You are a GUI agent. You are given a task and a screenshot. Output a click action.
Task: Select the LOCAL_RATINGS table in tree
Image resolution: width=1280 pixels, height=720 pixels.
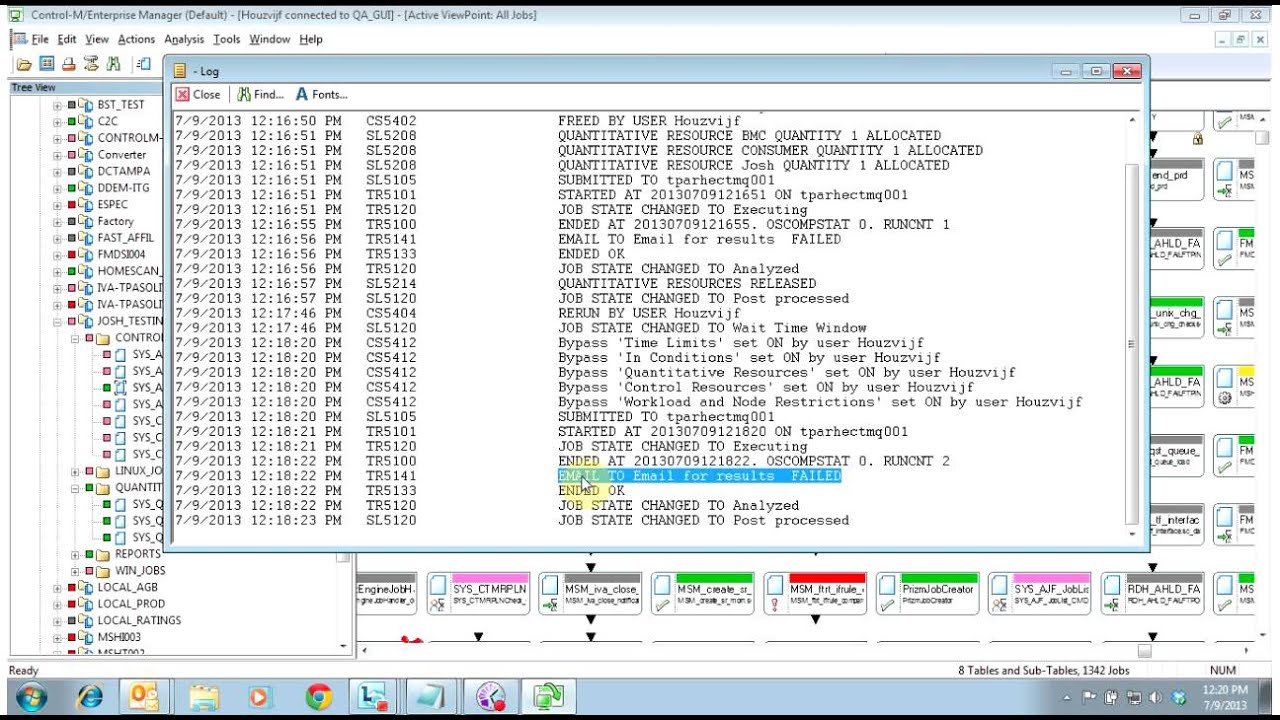[x=139, y=620]
